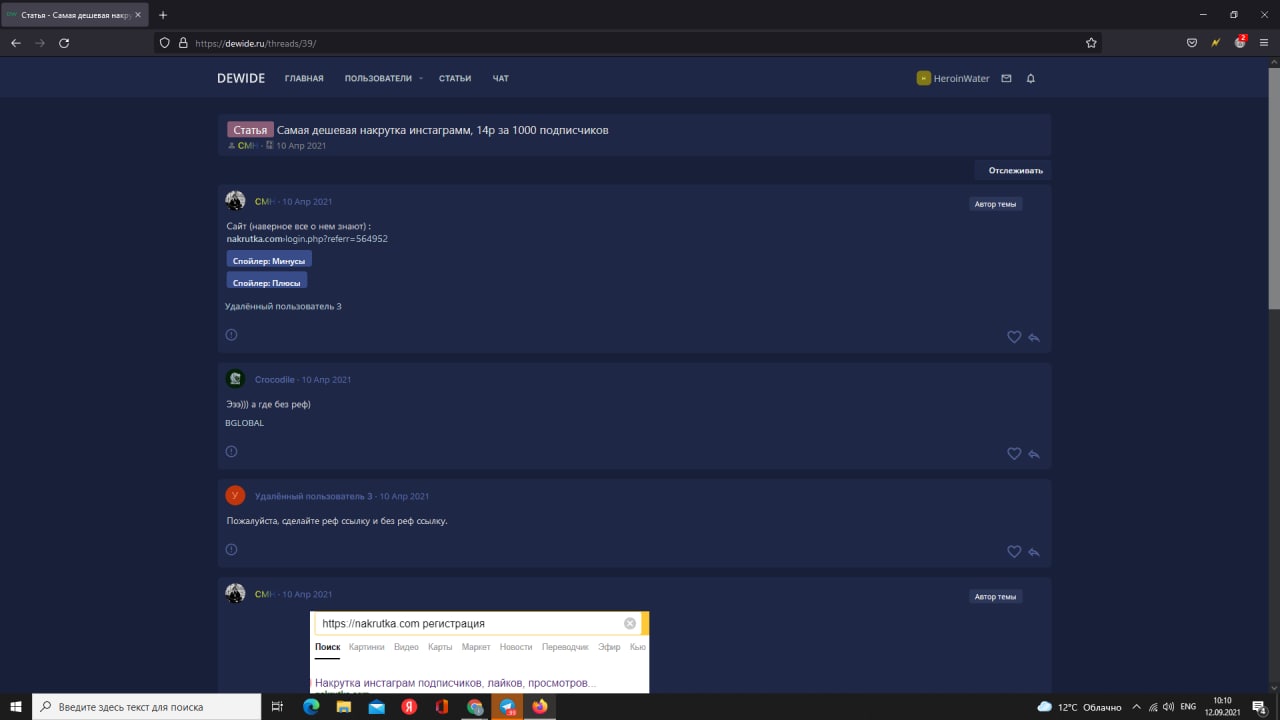Reload the current page
This screenshot has width=1280, height=720.
pyautogui.click(x=64, y=43)
